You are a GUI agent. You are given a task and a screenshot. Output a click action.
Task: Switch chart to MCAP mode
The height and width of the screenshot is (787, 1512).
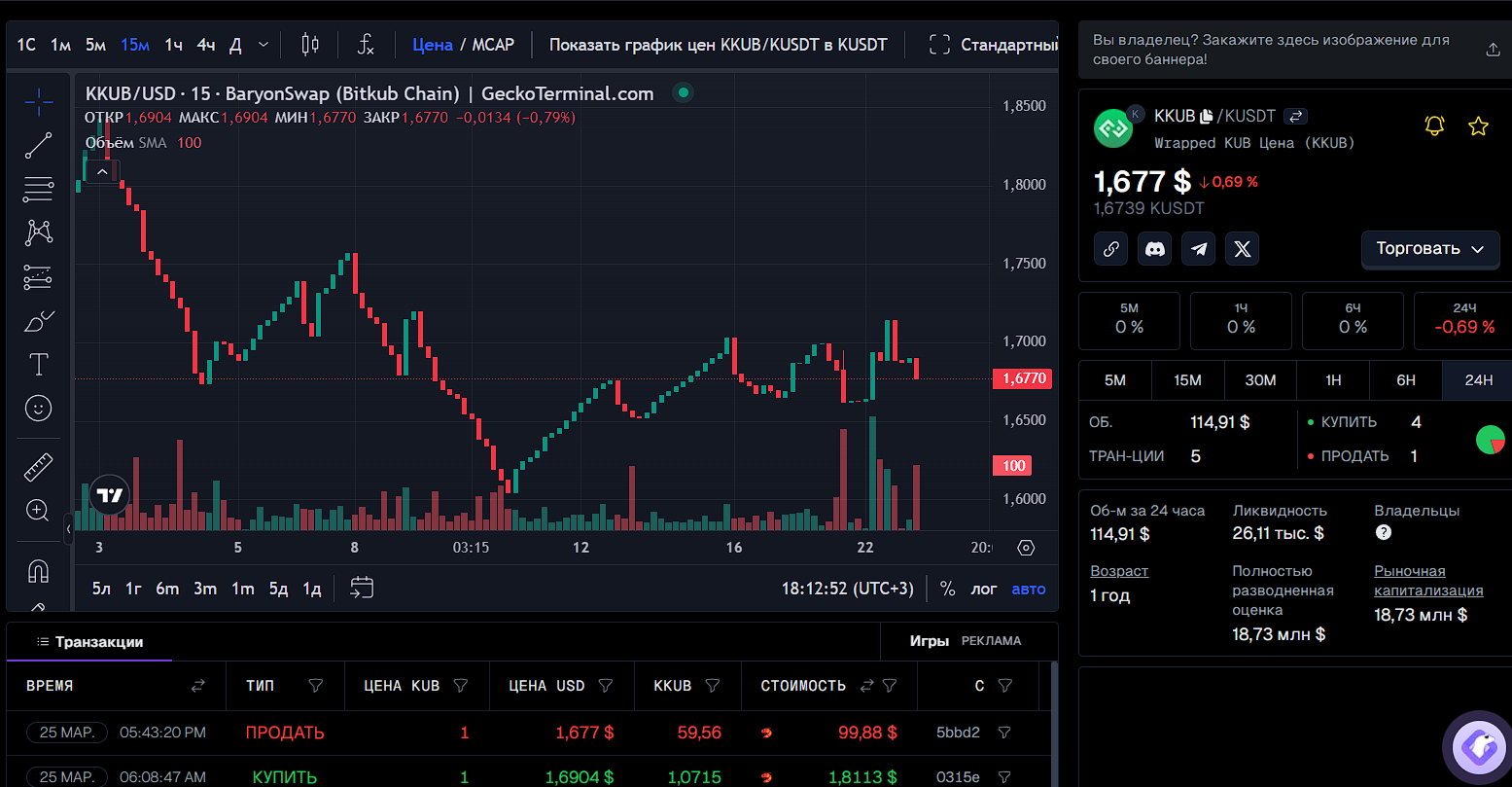(493, 45)
